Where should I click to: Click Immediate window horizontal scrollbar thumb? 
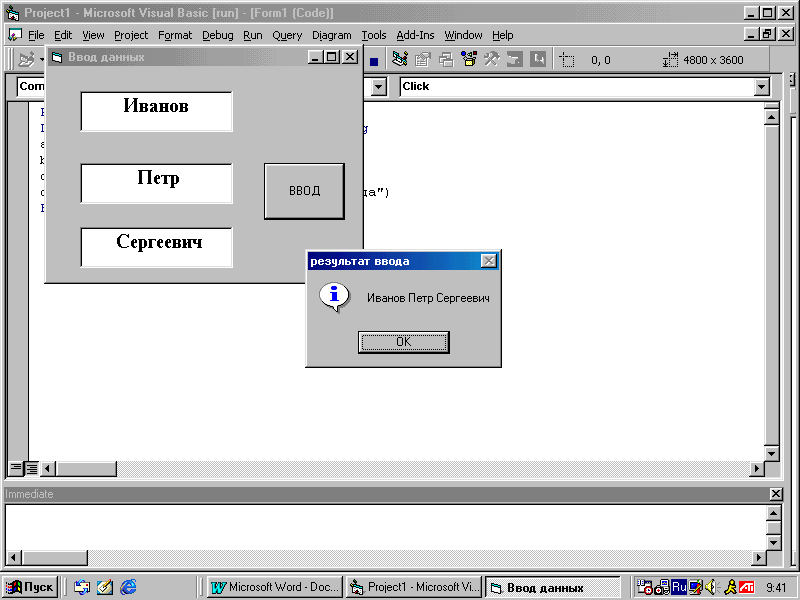pos(55,558)
